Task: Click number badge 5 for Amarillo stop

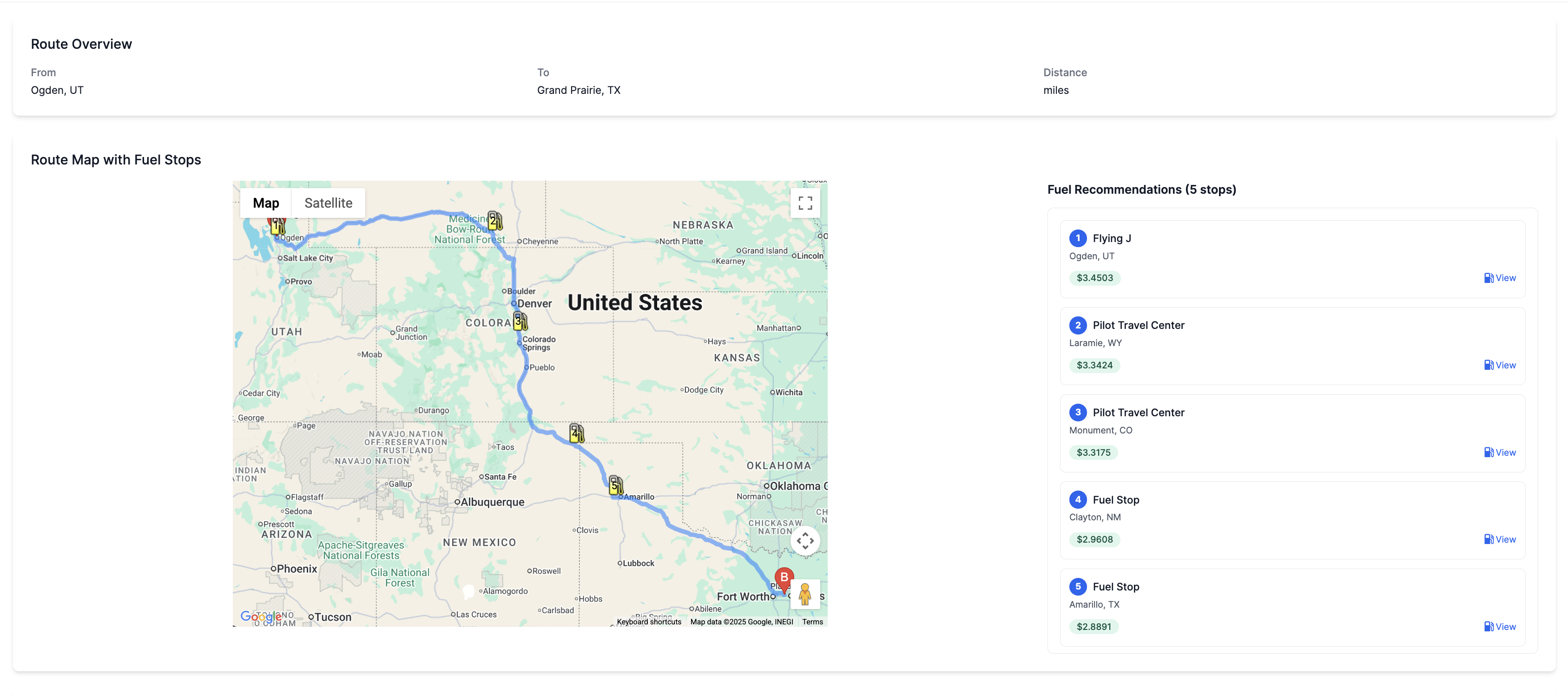Action: (1077, 587)
